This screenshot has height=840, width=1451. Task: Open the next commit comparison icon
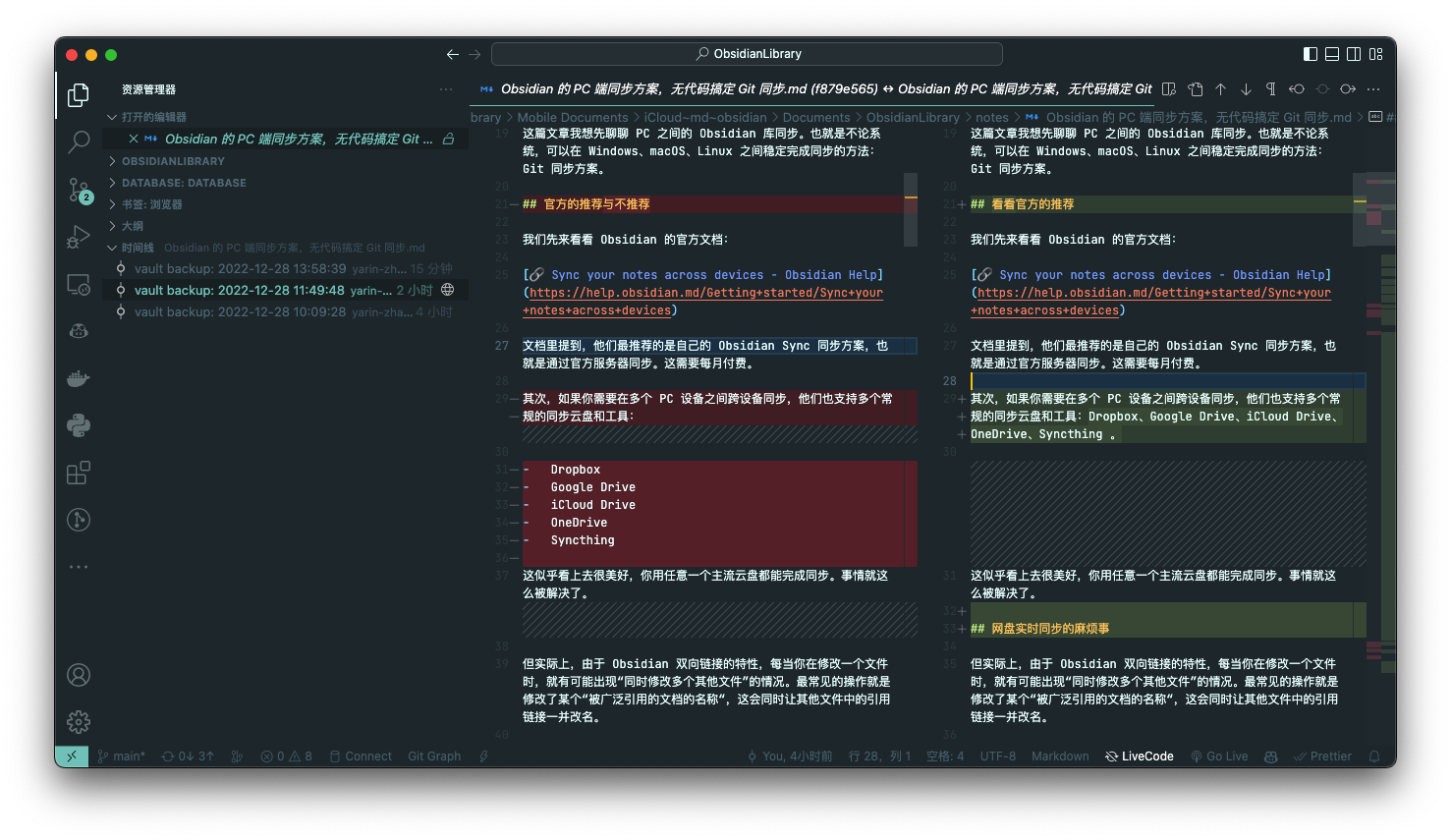click(x=1348, y=88)
